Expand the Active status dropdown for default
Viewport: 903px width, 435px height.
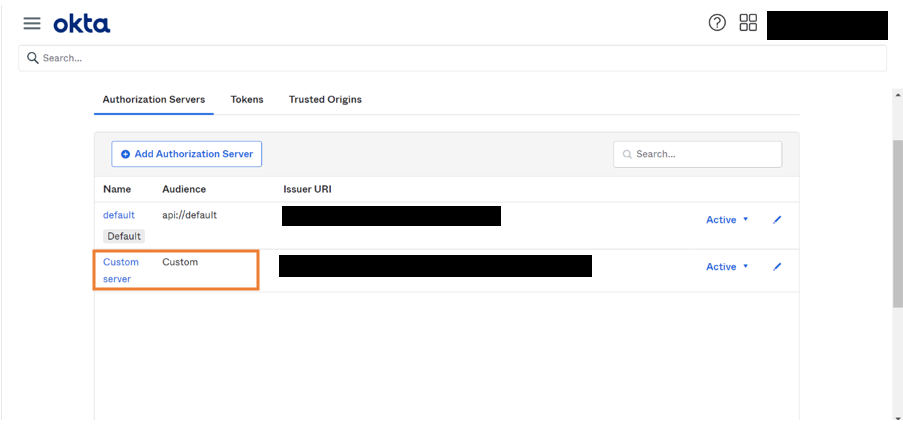click(727, 220)
